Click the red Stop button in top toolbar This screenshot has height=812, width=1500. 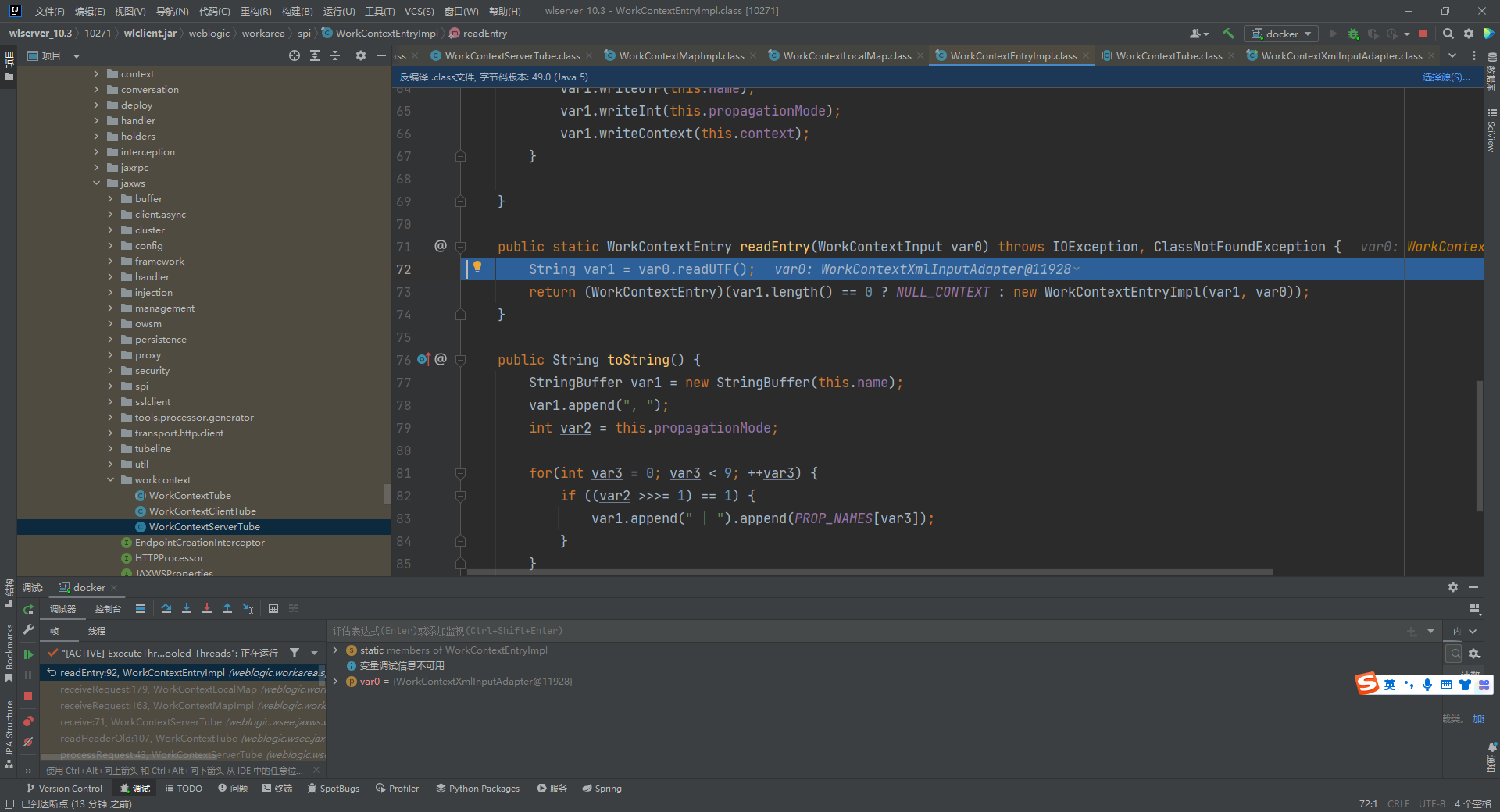pyautogui.click(x=1423, y=34)
